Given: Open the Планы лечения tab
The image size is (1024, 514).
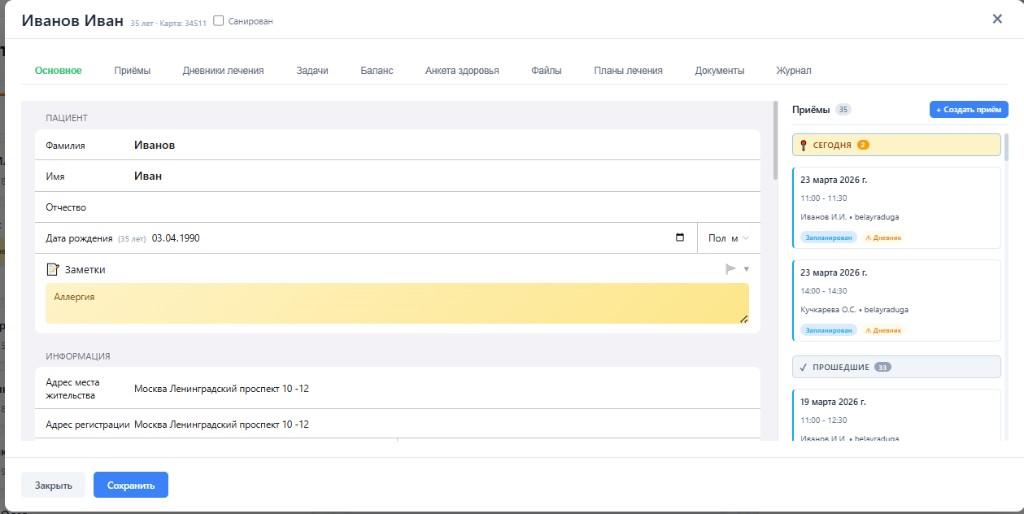Looking at the screenshot, I should click(x=627, y=71).
